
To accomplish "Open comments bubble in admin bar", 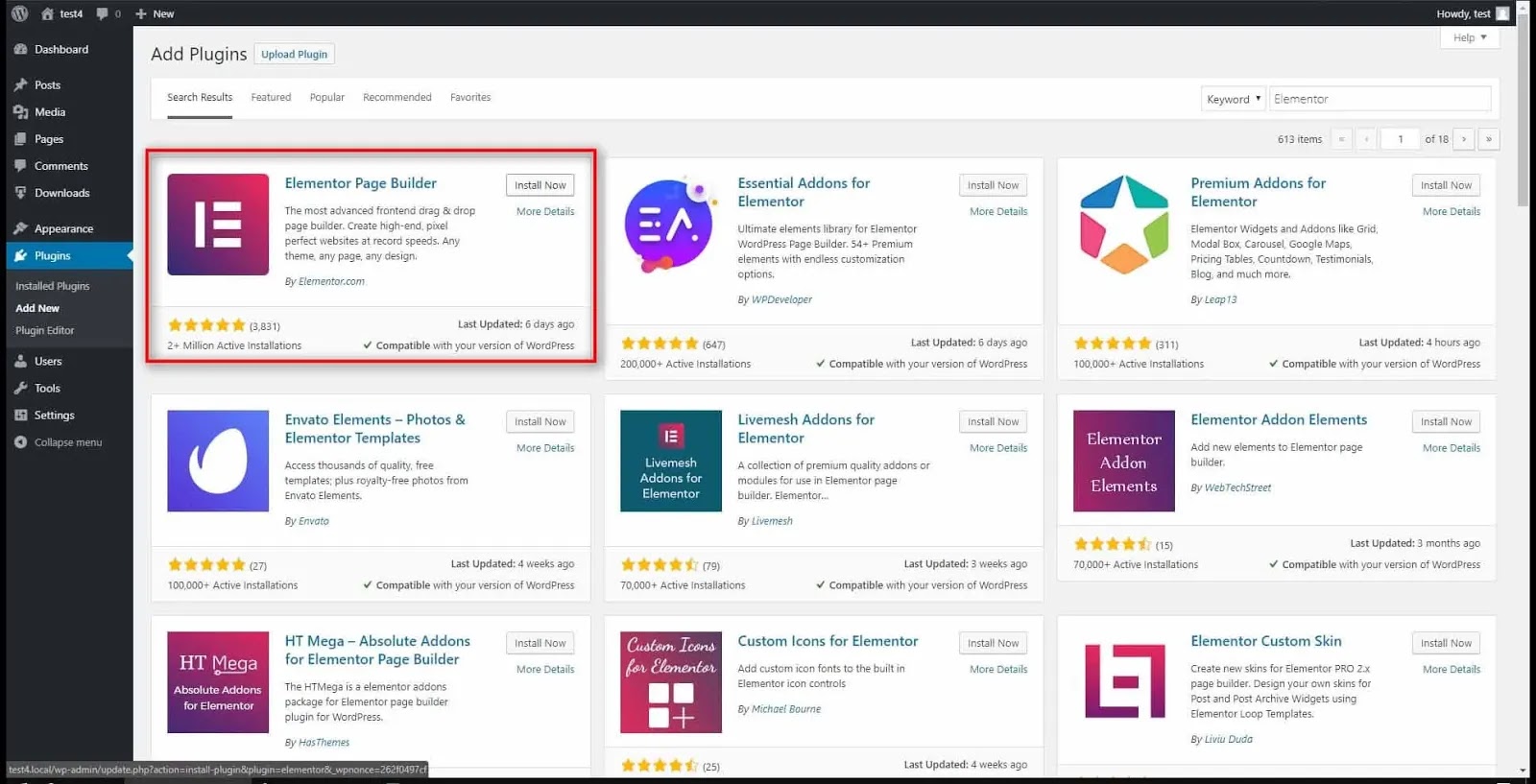I will [103, 13].
